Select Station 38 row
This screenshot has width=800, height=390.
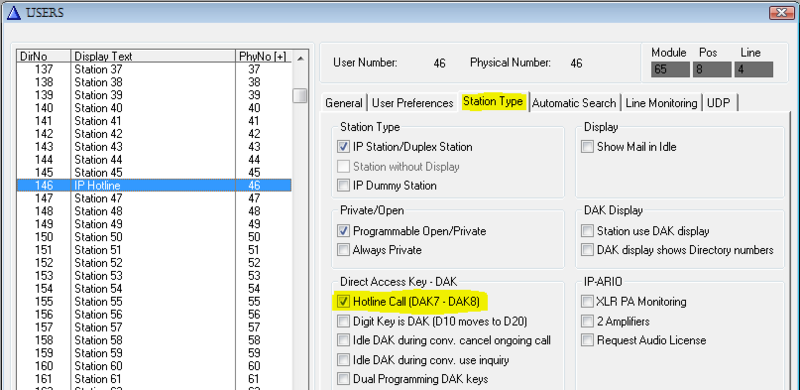coord(154,82)
